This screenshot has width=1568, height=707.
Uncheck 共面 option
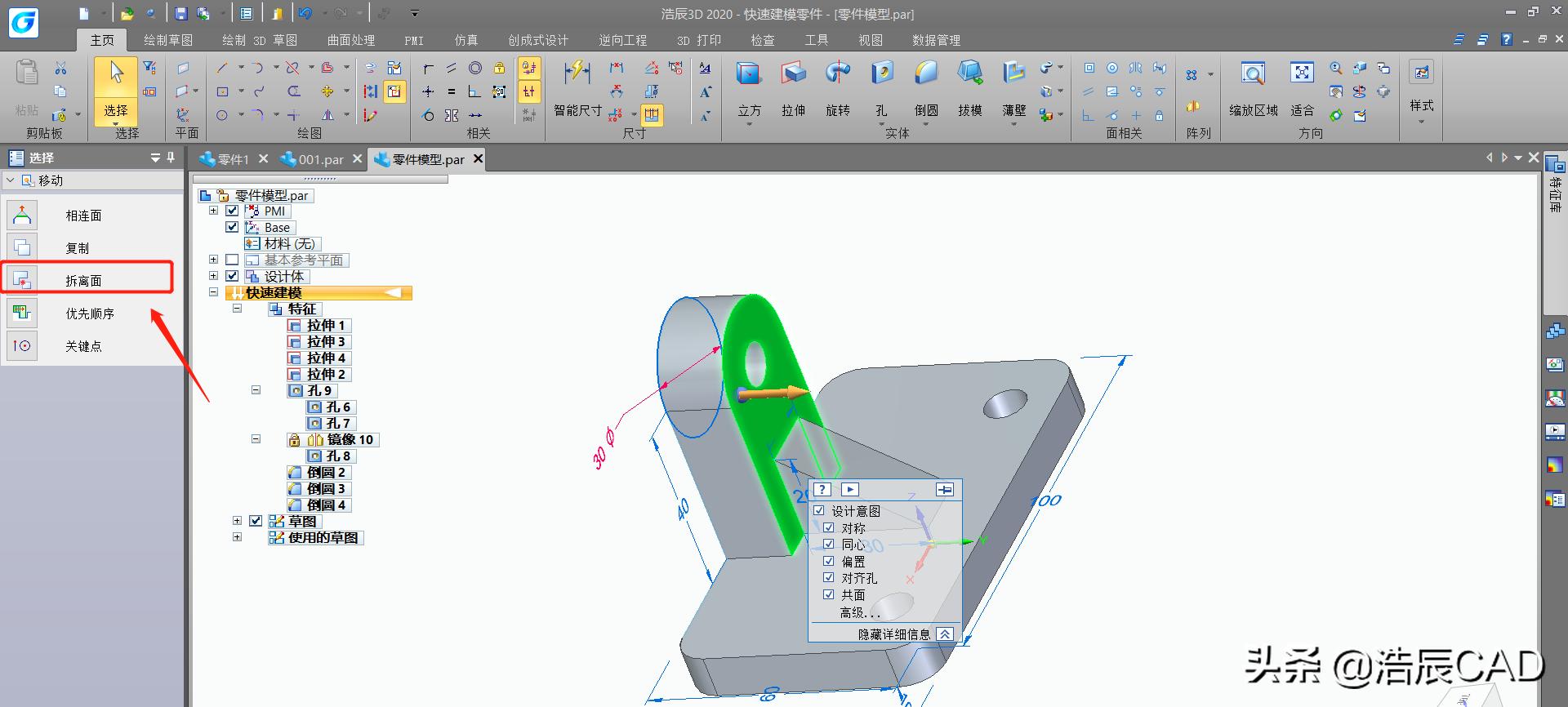click(829, 594)
